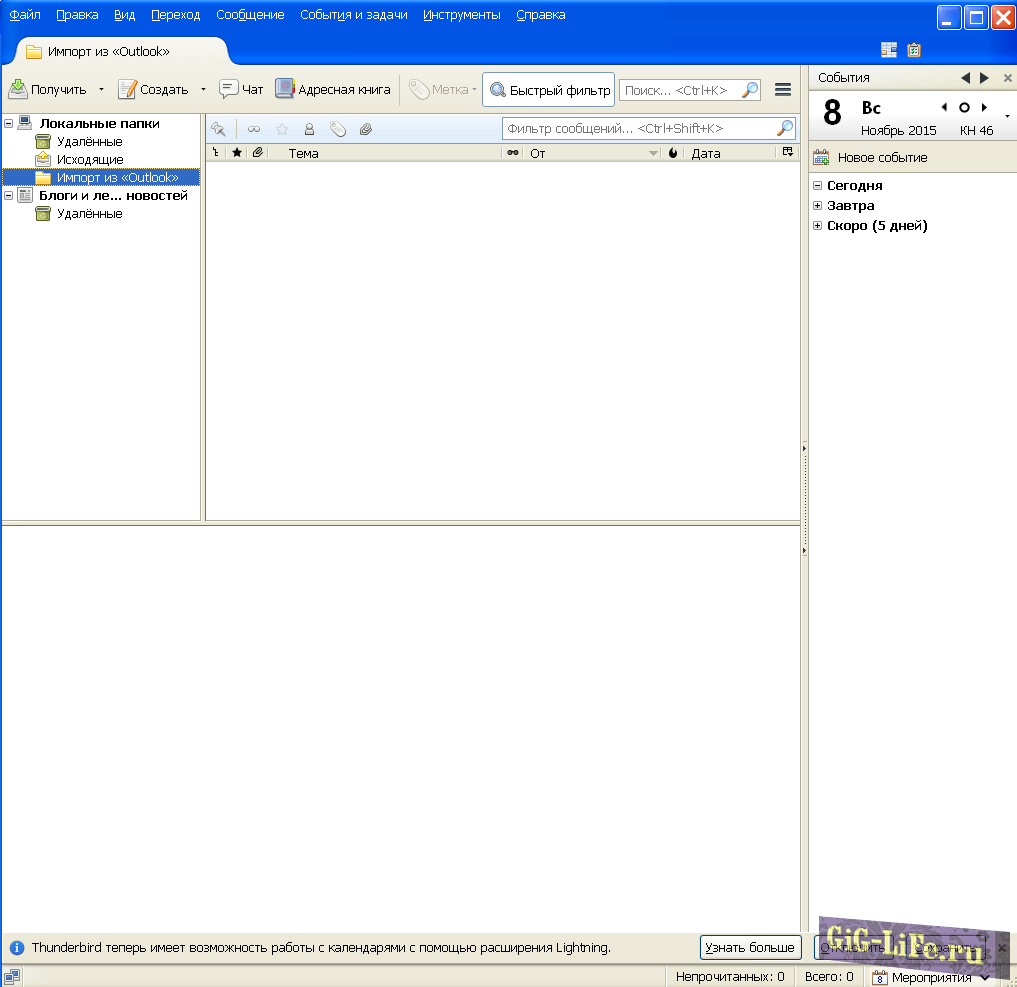The image size is (1017, 987).
Task: Click the message filter search field
Action: [638, 129]
